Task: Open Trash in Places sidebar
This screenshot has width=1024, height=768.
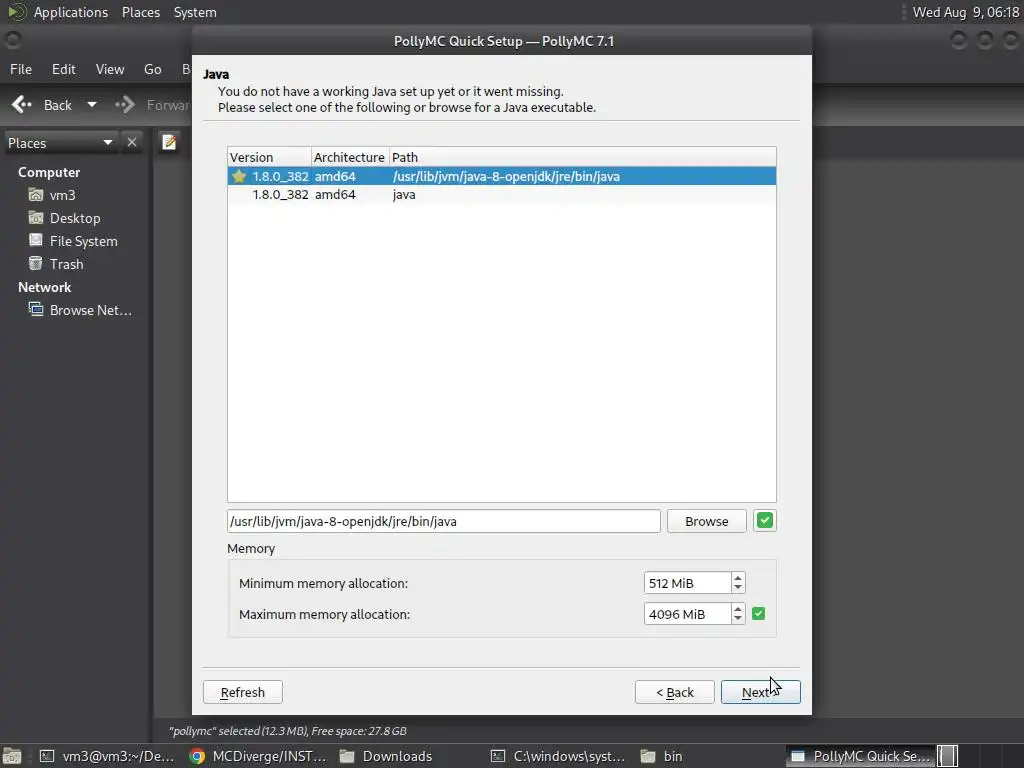Action: 56,264
